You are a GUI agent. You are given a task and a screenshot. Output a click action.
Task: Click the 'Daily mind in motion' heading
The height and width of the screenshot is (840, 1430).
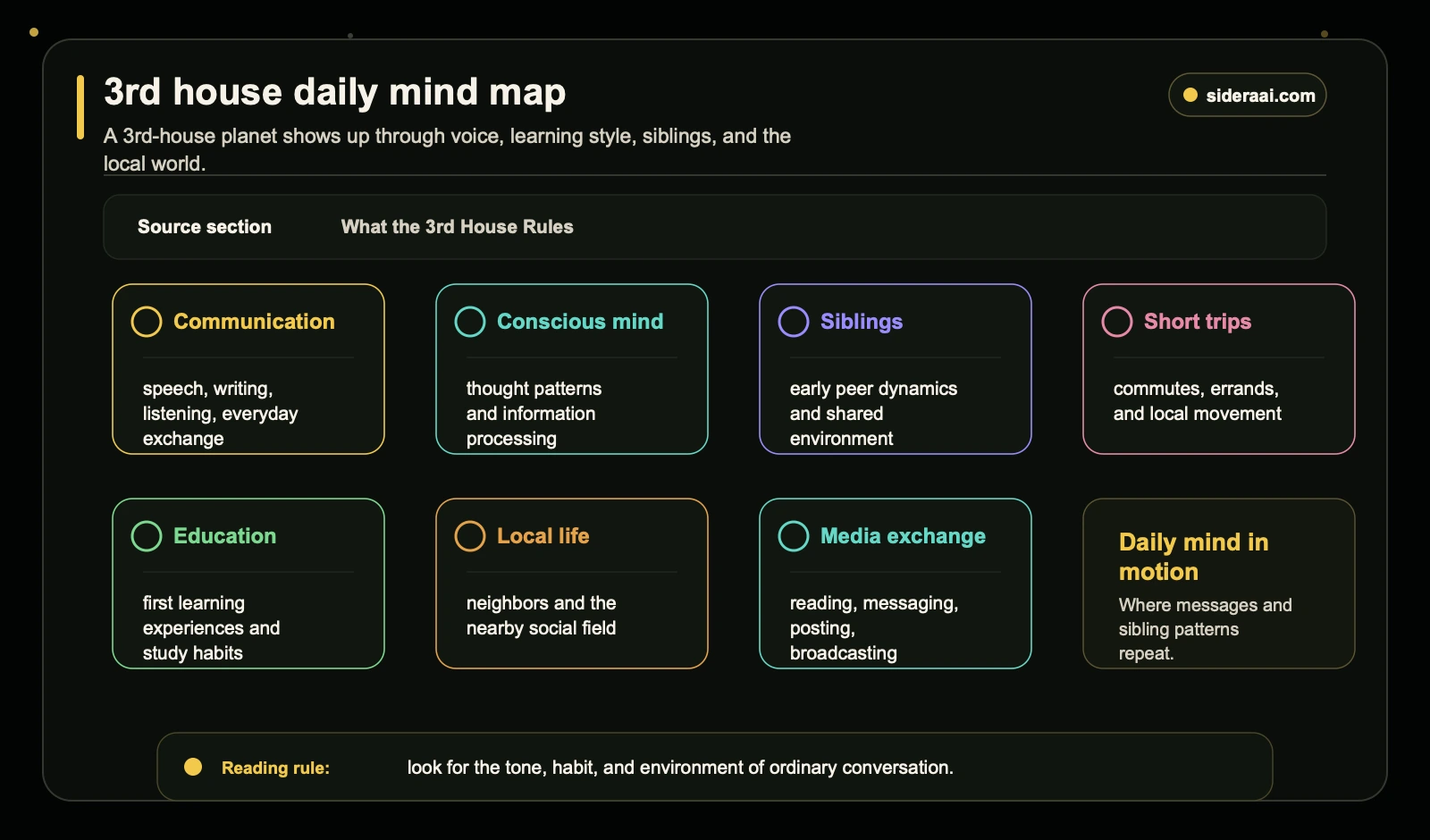[1194, 557]
